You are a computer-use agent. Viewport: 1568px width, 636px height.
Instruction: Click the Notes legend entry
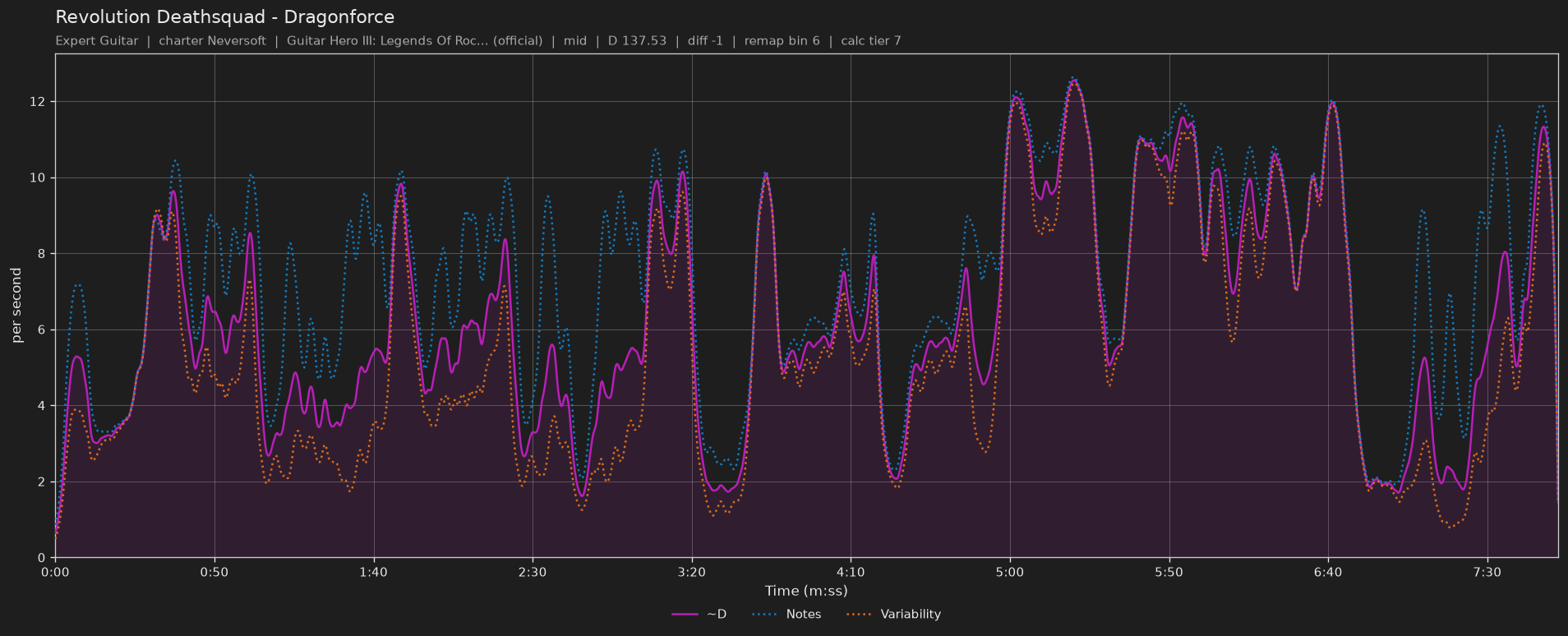[x=786, y=615]
